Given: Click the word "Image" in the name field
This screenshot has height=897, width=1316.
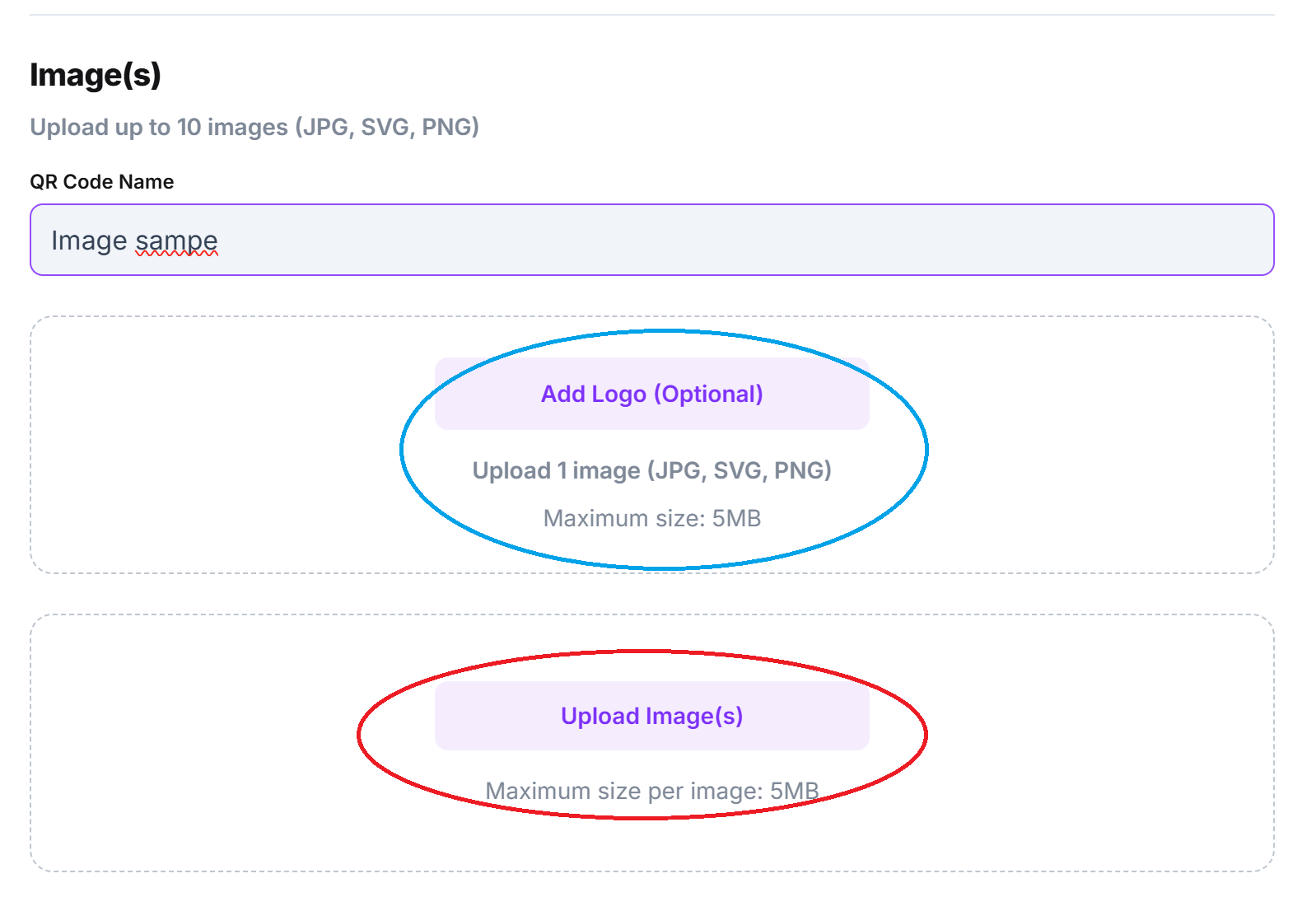Looking at the screenshot, I should (x=89, y=241).
